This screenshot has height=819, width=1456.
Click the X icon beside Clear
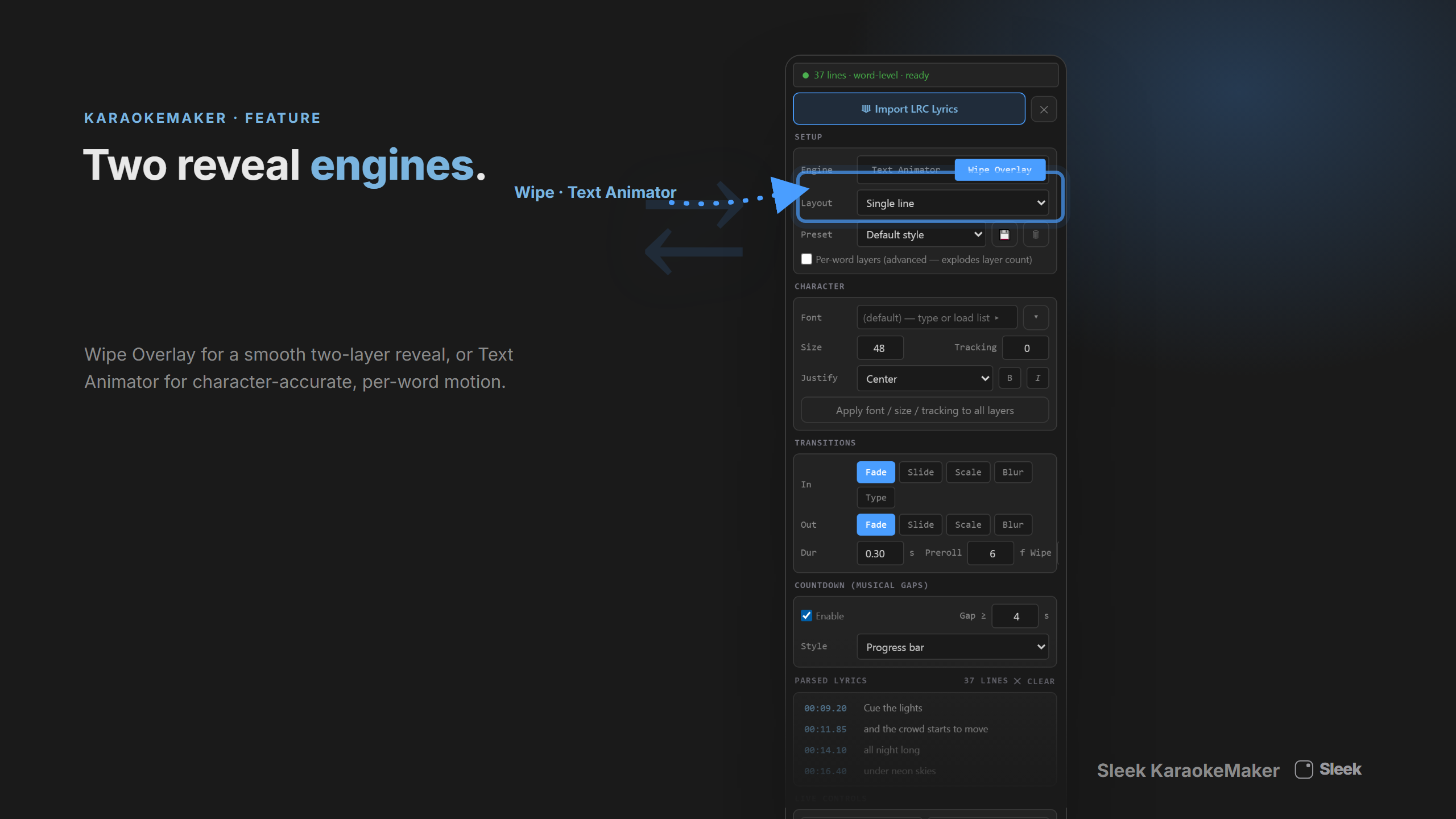tap(1017, 681)
